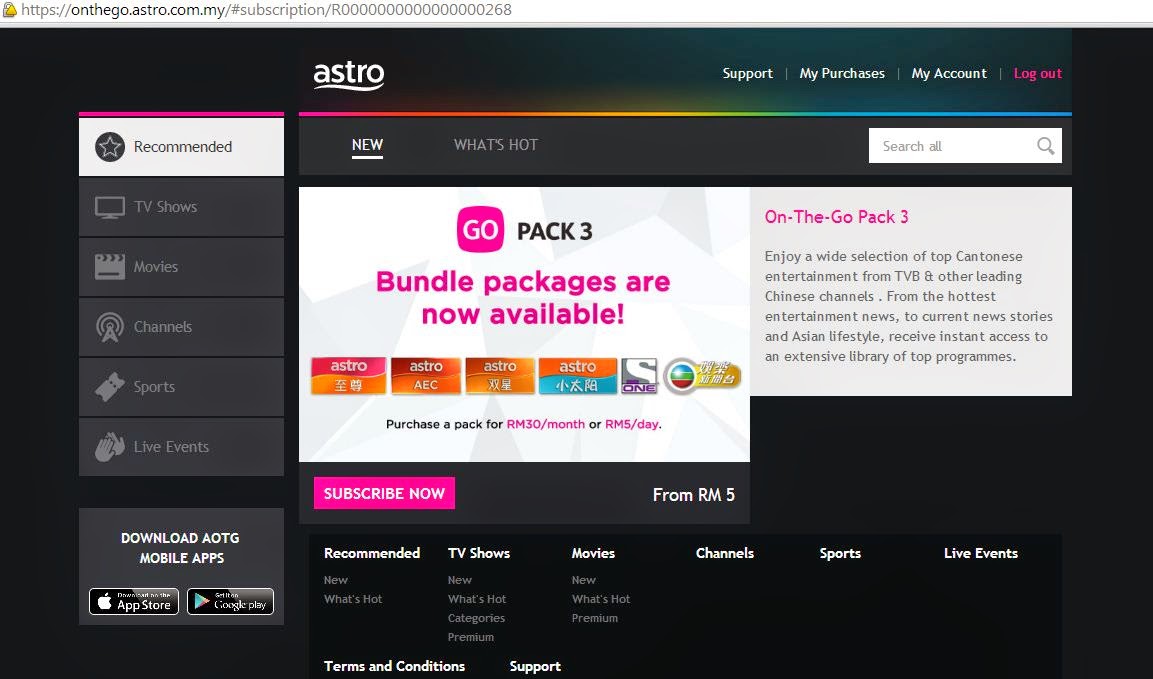Open the footer Support link
Image resolution: width=1153 pixels, height=679 pixels.
tap(535, 666)
